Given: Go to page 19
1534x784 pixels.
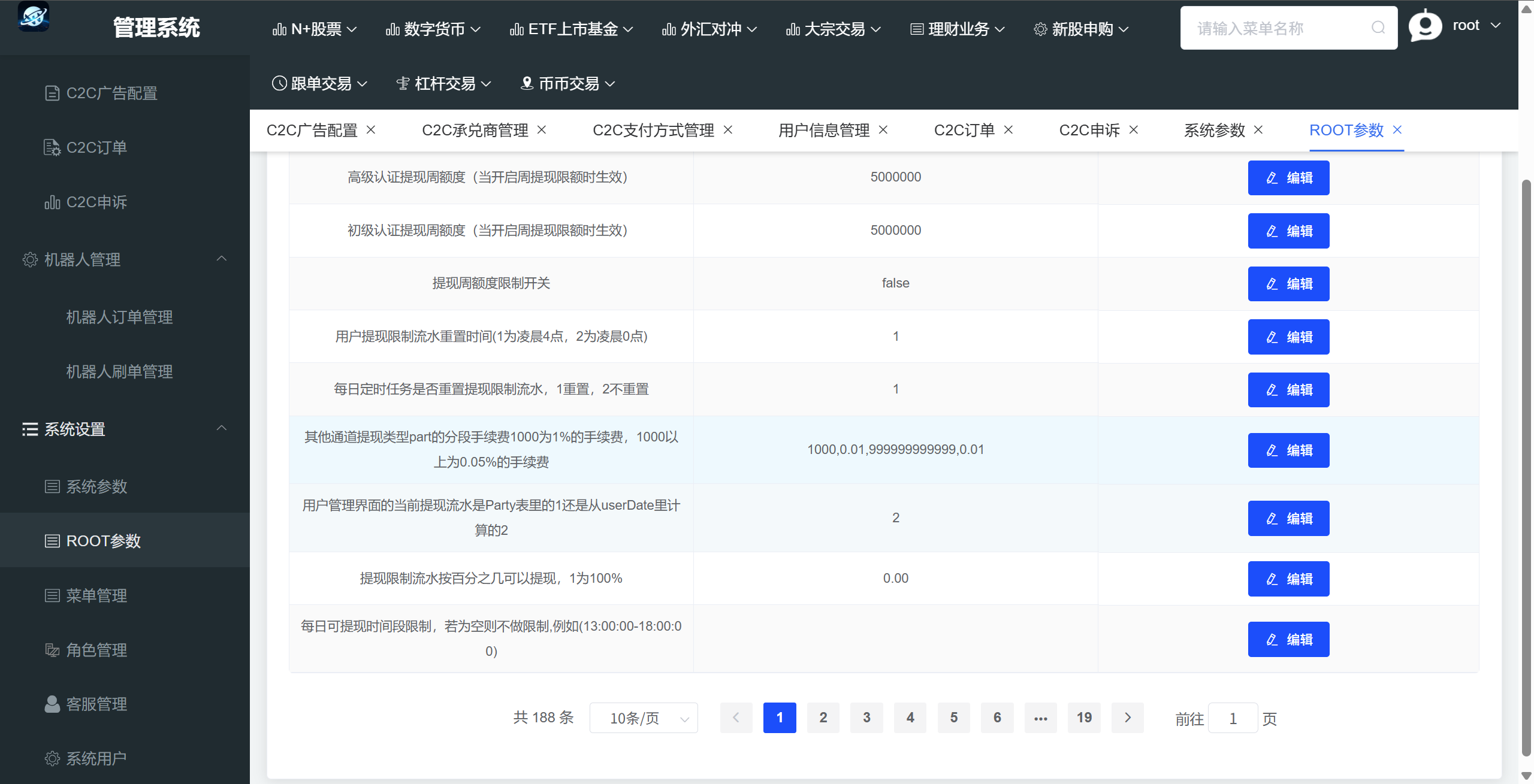Looking at the screenshot, I should 1083,718.
